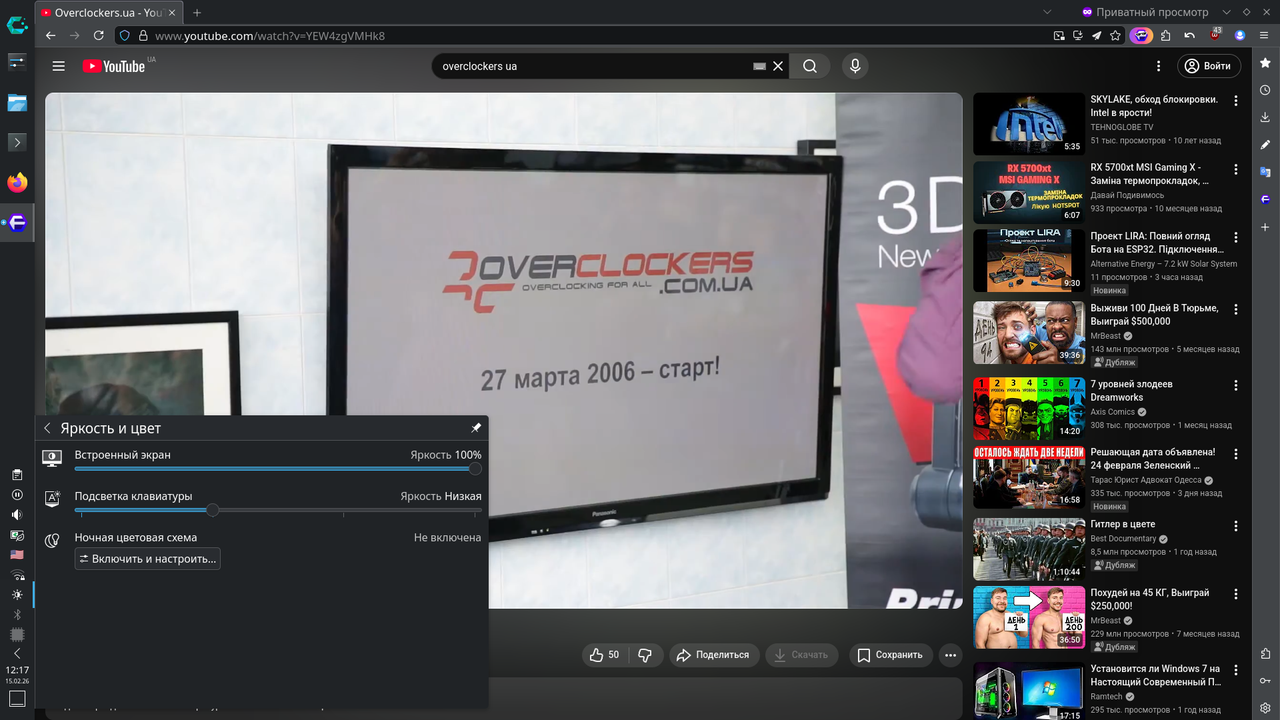Click Включить и настроить night color button
The height and width of the screenshot is (720, 1280).
pos(147,559)
